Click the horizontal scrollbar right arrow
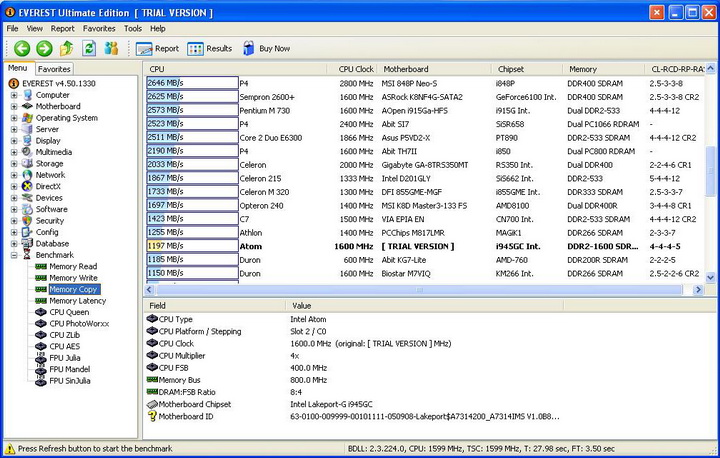Screen dimensions: 720x458 click(698, 289)
